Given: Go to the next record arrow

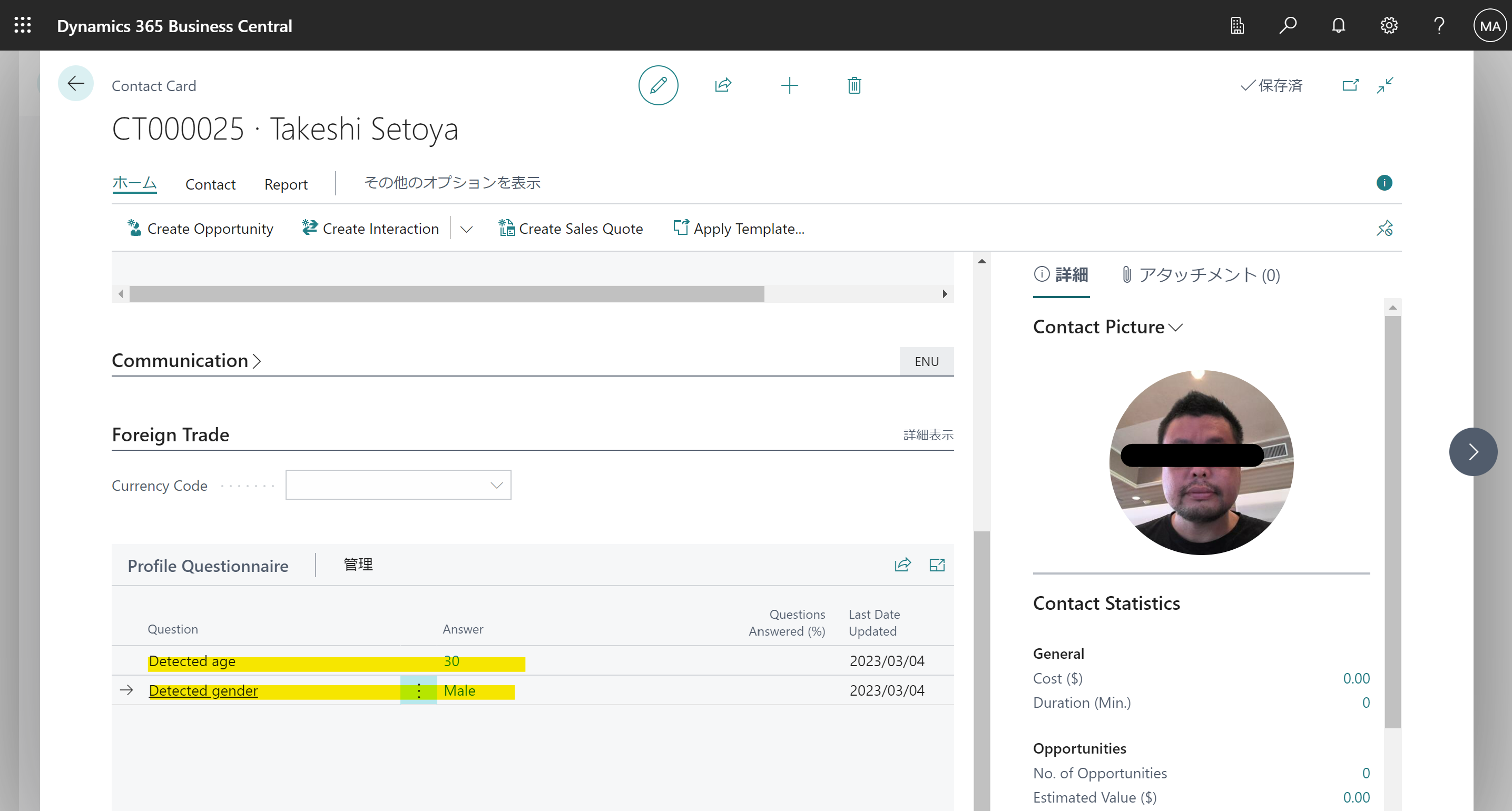Looking at the screenshot, I should pyautogui.click(x=1473, y=451).
